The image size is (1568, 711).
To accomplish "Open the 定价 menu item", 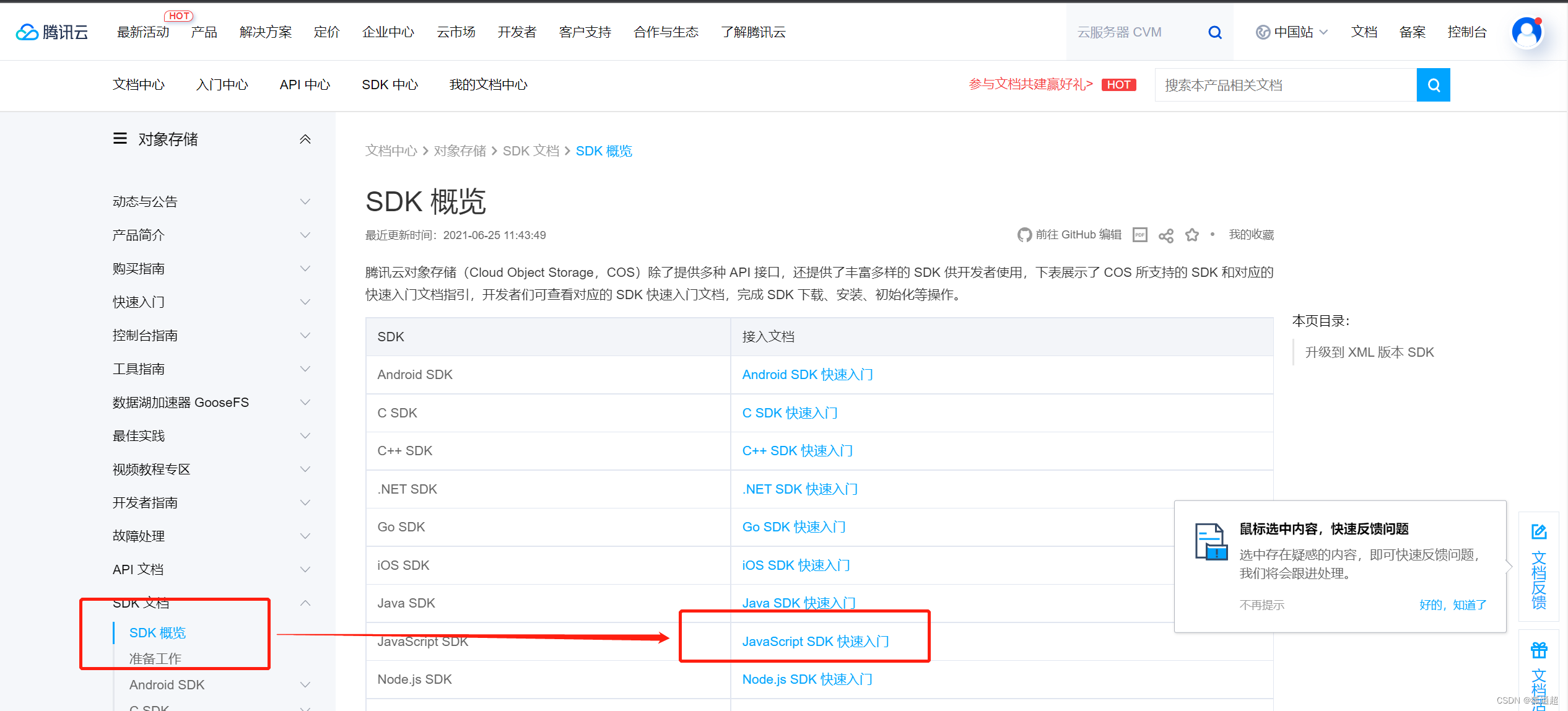I will (x=327, y=32).
